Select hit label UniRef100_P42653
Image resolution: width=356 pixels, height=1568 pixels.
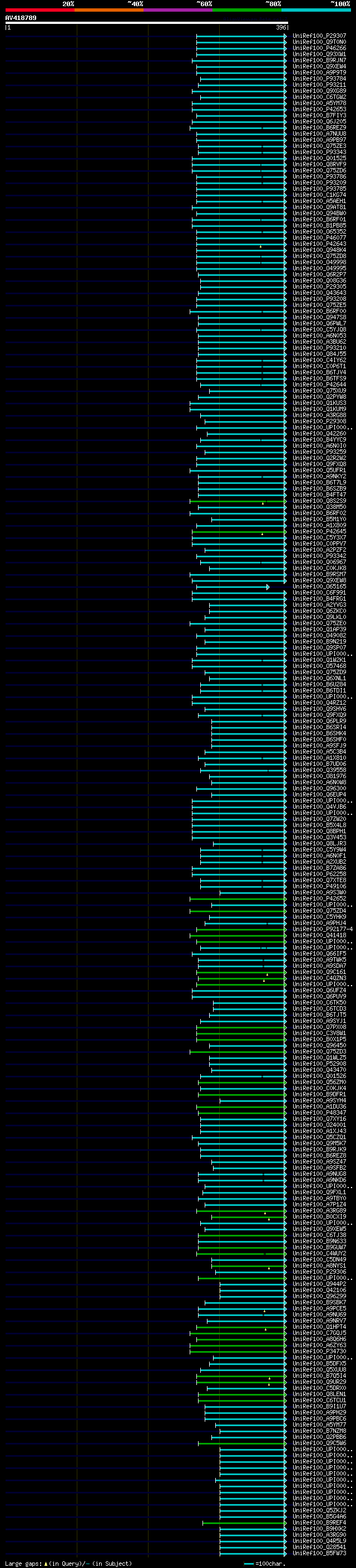(x=319, y=110)
